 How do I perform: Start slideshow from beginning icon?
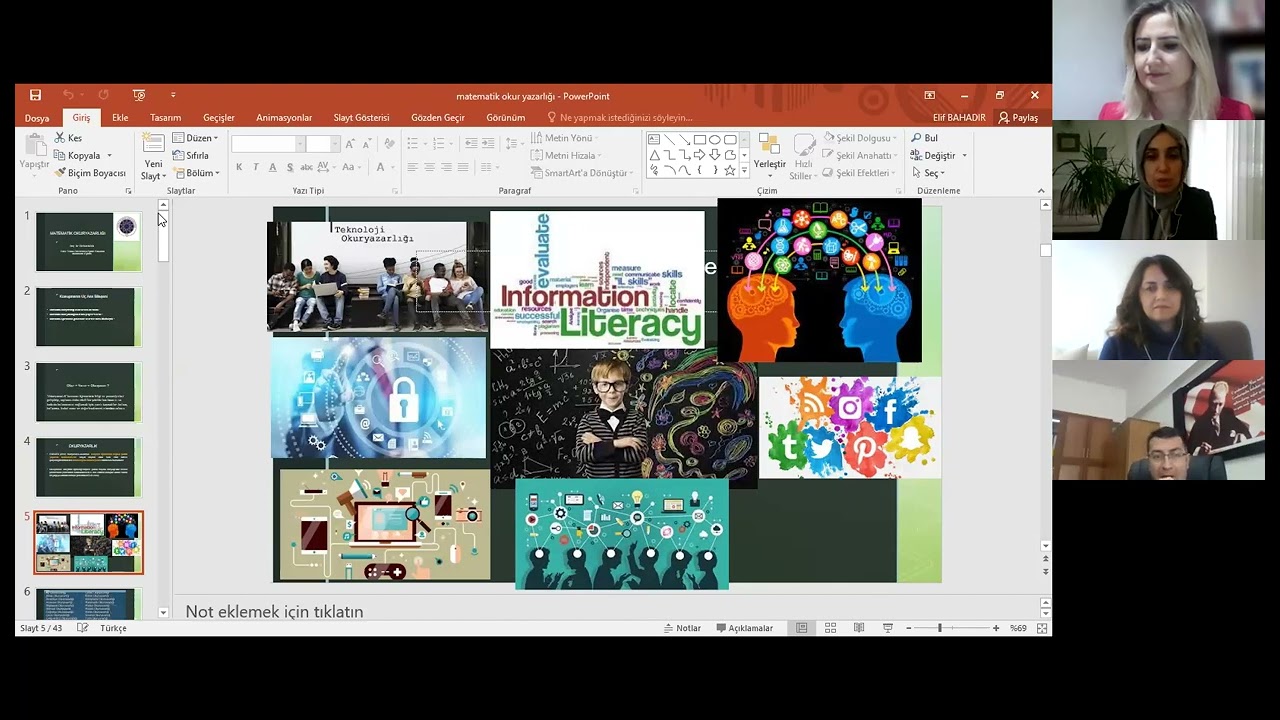pos(139,95)
